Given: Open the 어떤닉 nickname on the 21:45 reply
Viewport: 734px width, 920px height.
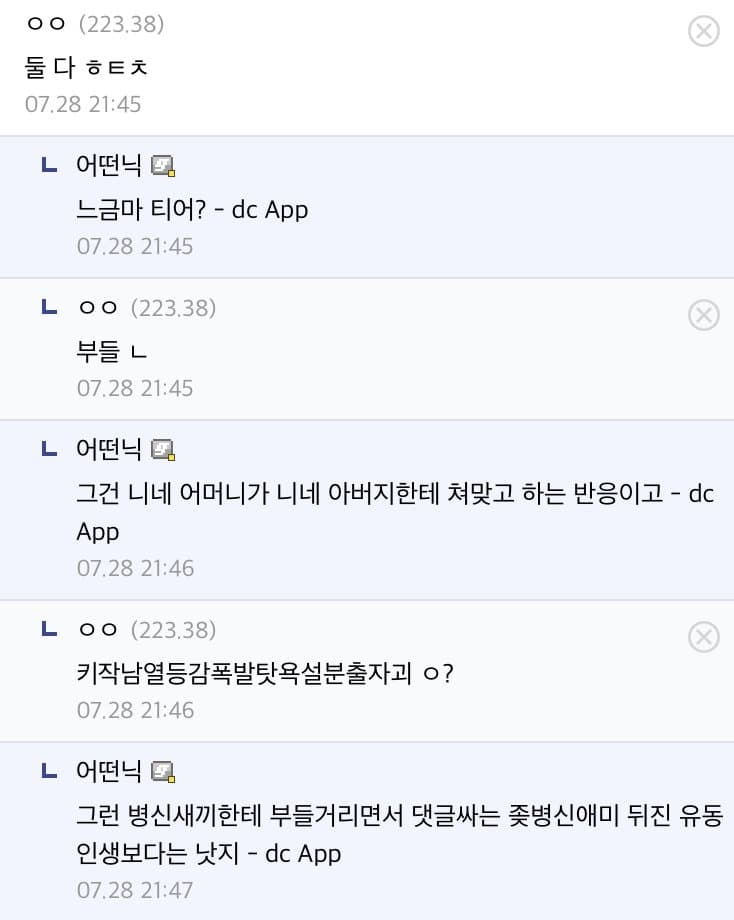Looking at the screenshot, I should tap(109, 165).
